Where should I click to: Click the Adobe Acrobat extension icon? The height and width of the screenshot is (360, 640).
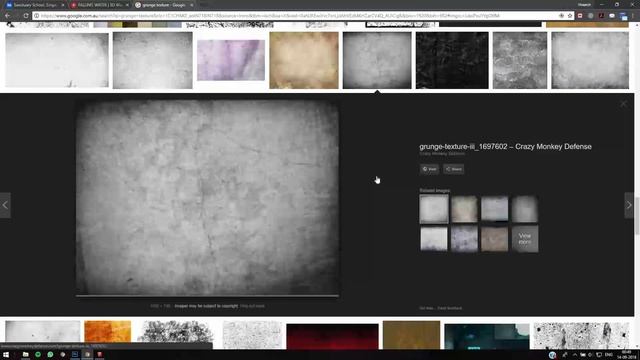601,16
